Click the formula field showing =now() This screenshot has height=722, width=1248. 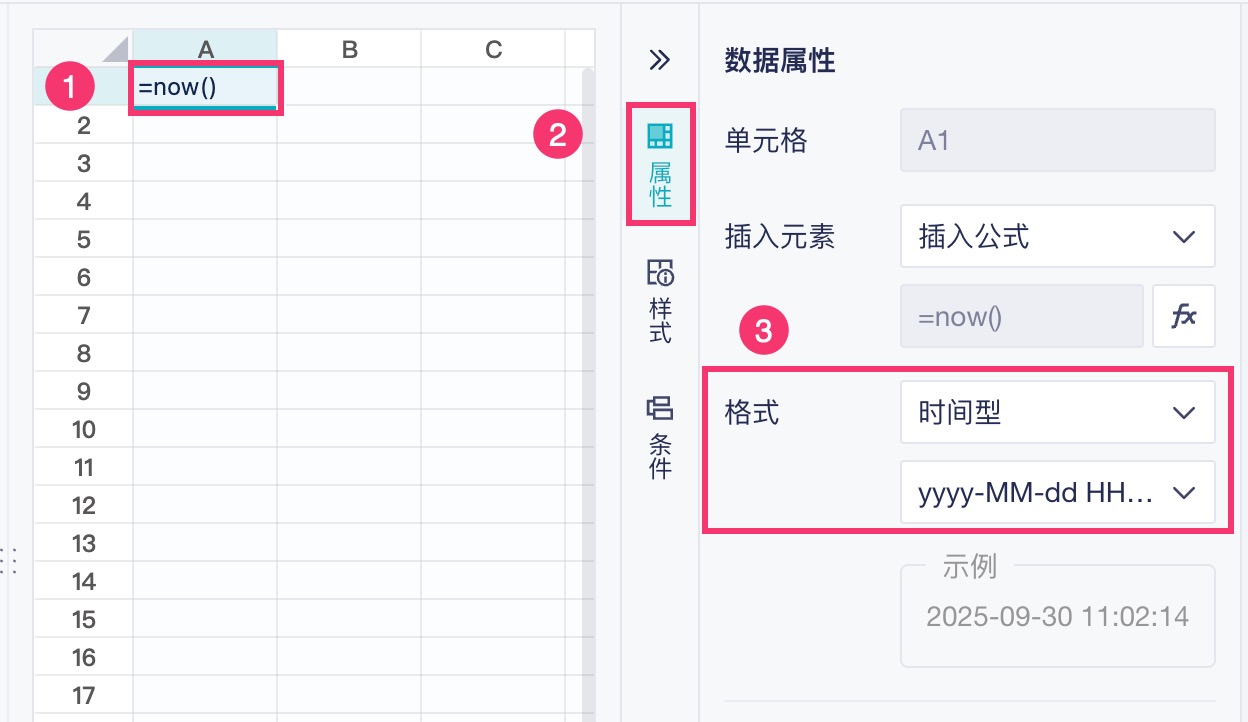click(1022, 316)
